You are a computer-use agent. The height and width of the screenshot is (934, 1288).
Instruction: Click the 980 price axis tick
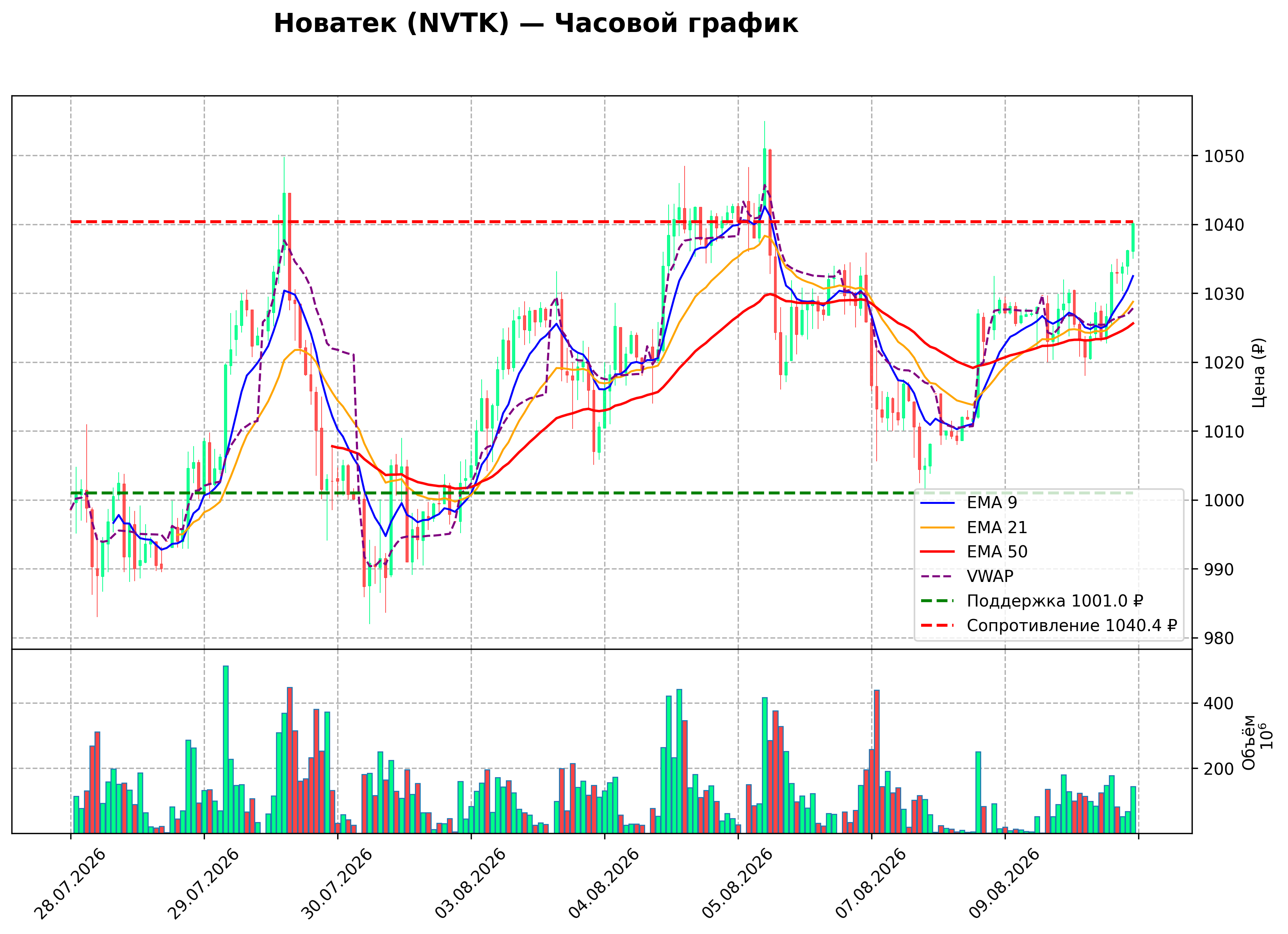coord(1219,639)
